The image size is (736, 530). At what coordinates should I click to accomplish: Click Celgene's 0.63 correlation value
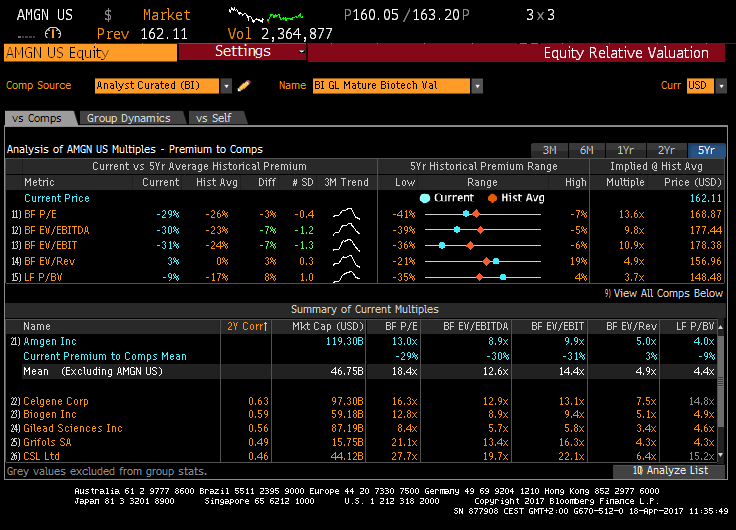pos(258,401)
